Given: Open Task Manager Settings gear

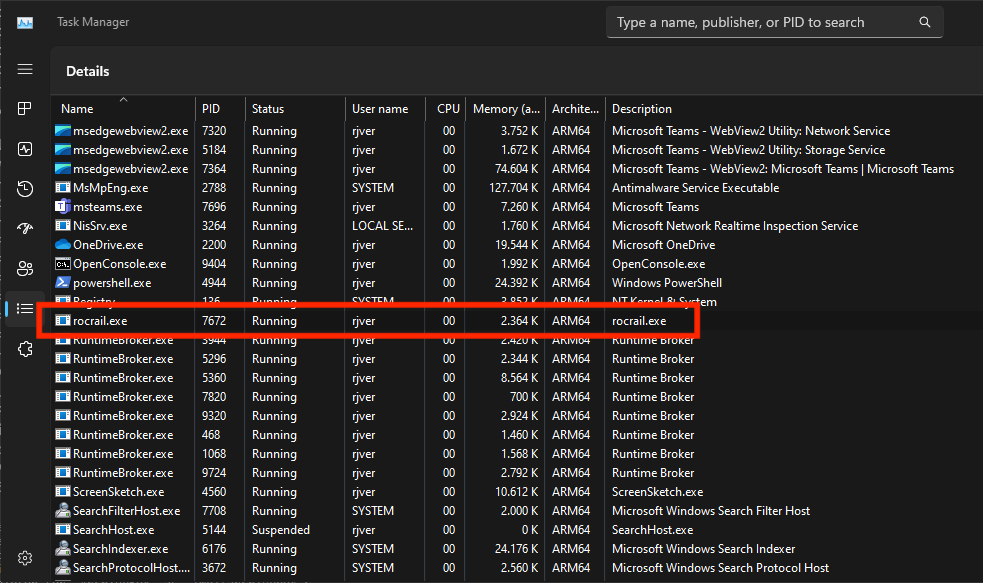Looking at the screenshot, I should (x=25, y=557).
